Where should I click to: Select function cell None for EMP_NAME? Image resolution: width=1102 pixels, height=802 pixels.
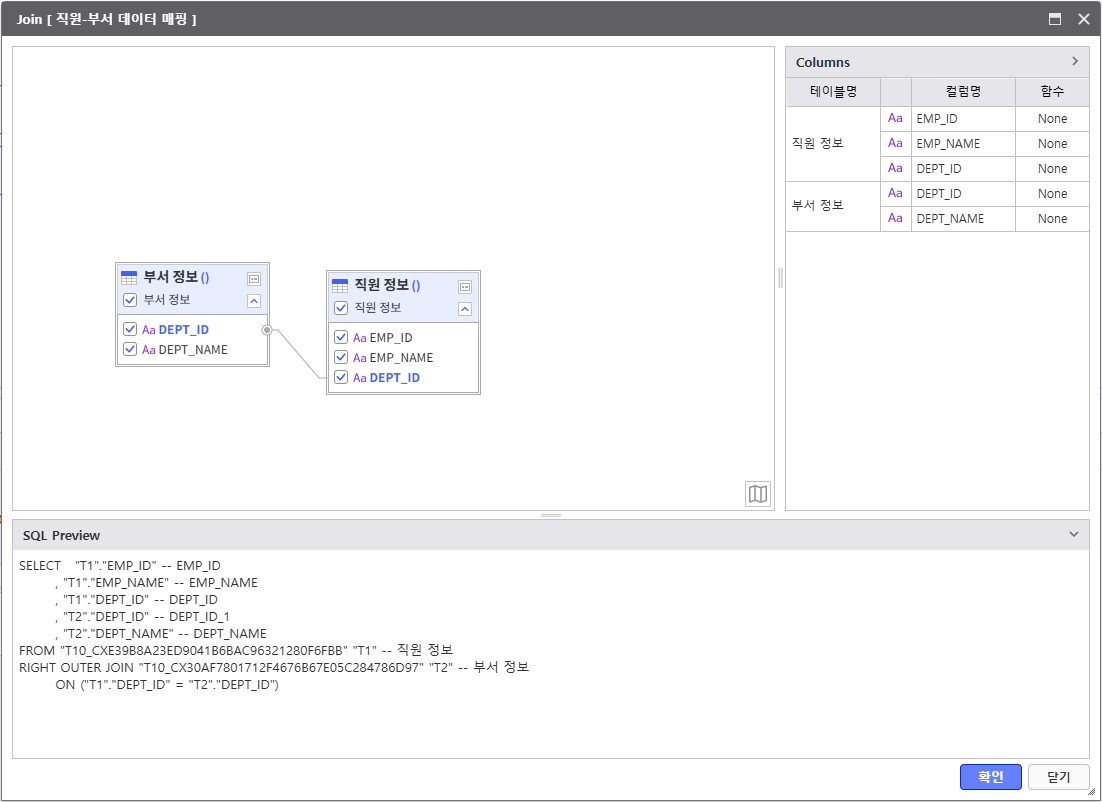point(1052,144)
